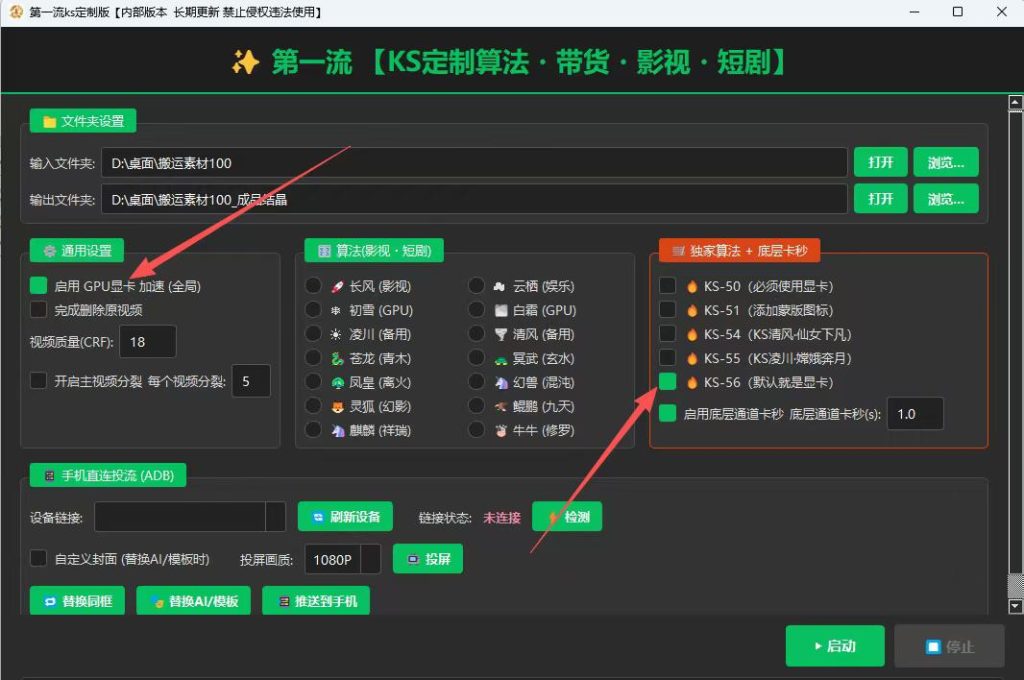This screenshot has width=1024, height=680.
Task: Click the turtle icon beside 冥武 (玄水)
Action: (500, 359)
